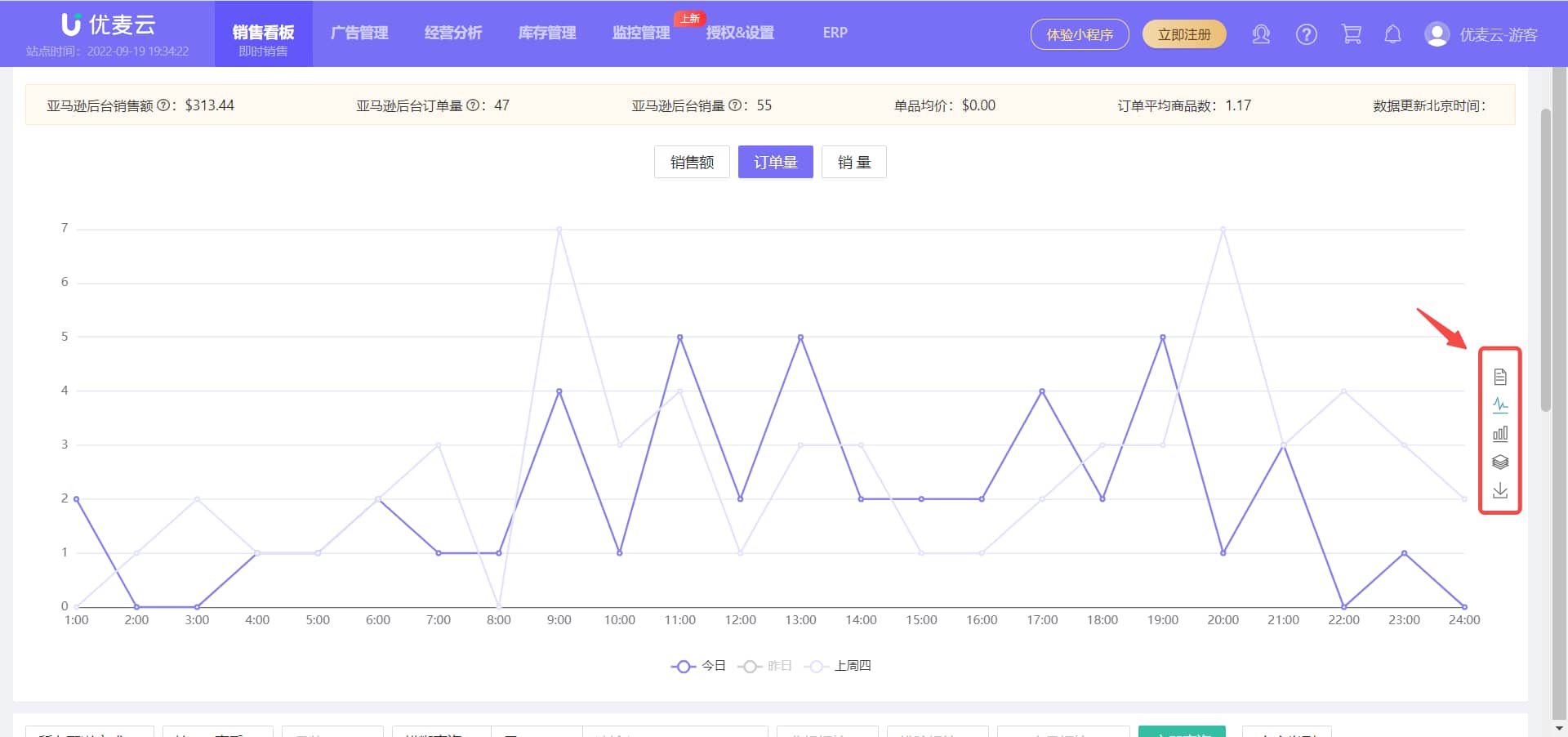This screenshot has width=1568, height=737.
Task: Click the tooltip icon beside 亚马逊后台销售额
Action: pyautogui.click(x=165, y=105)
